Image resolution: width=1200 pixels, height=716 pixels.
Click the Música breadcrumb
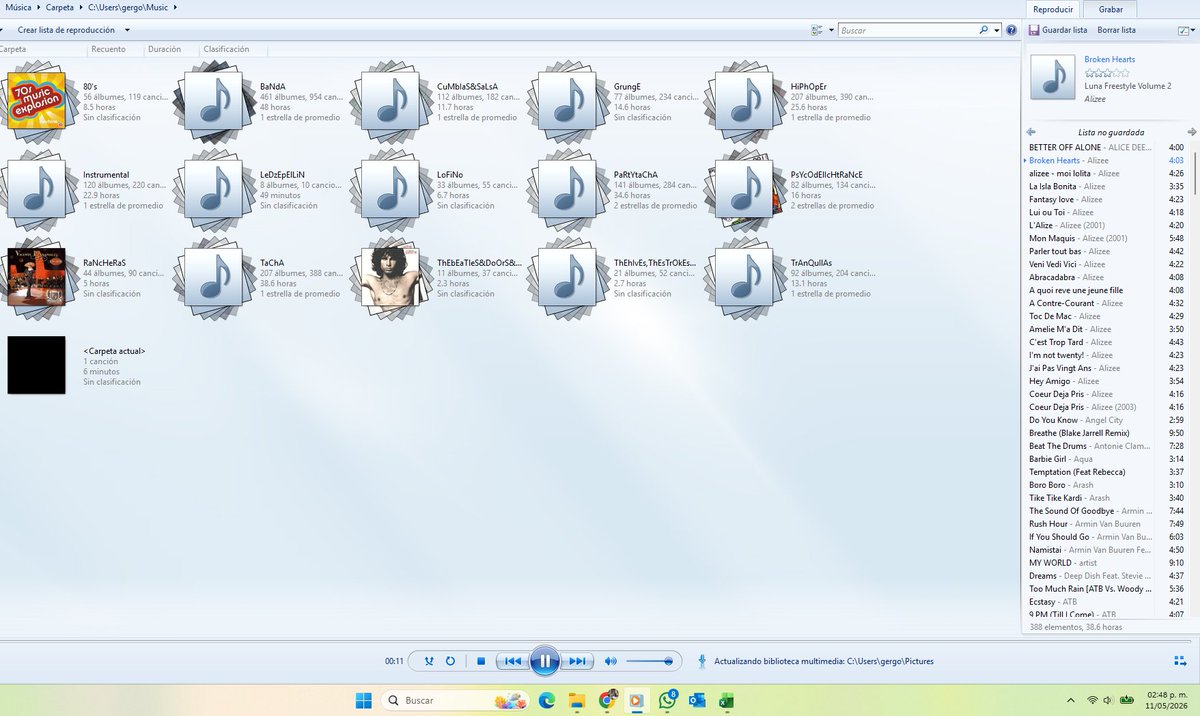(x=17, y=7)
